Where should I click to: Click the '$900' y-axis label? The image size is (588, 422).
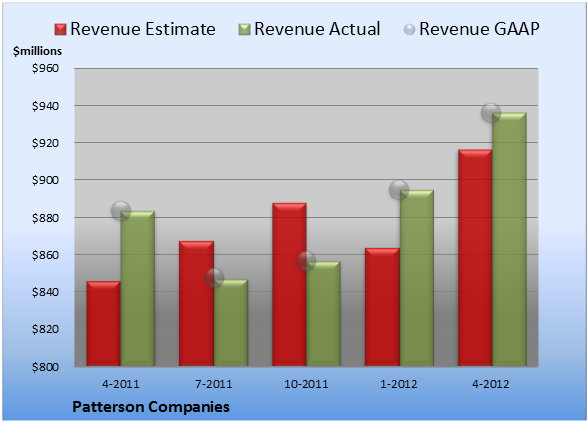tap(45, 180)
